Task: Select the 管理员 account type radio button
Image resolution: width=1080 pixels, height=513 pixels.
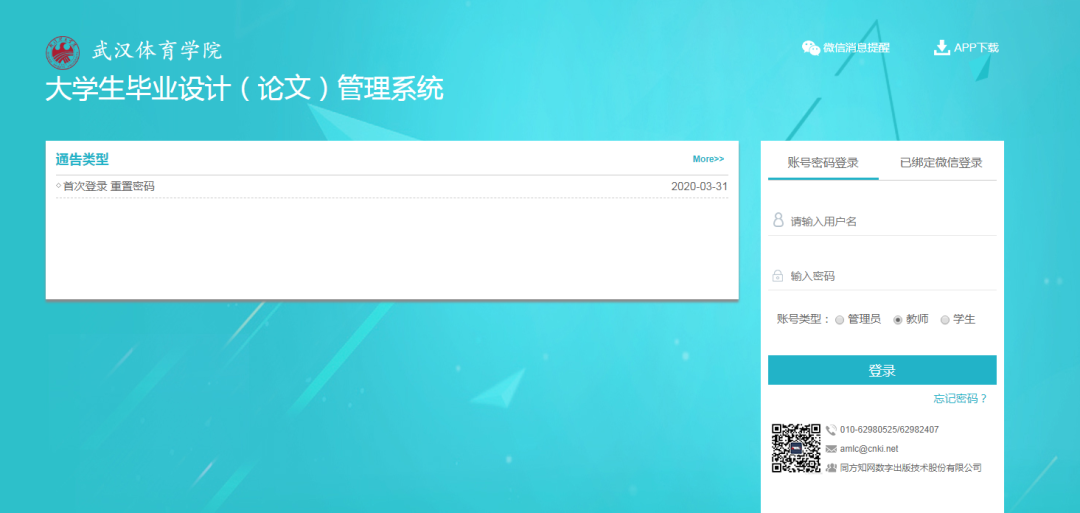Action: (839, 320)
